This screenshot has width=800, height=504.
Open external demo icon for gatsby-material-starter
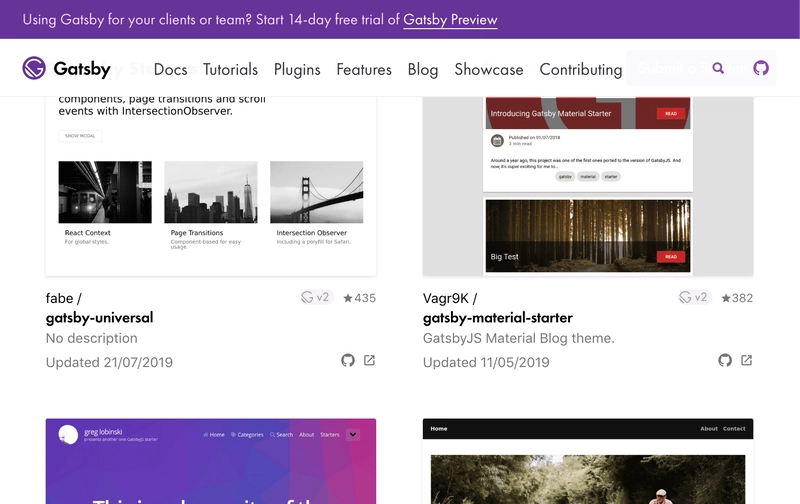point(746,360)
